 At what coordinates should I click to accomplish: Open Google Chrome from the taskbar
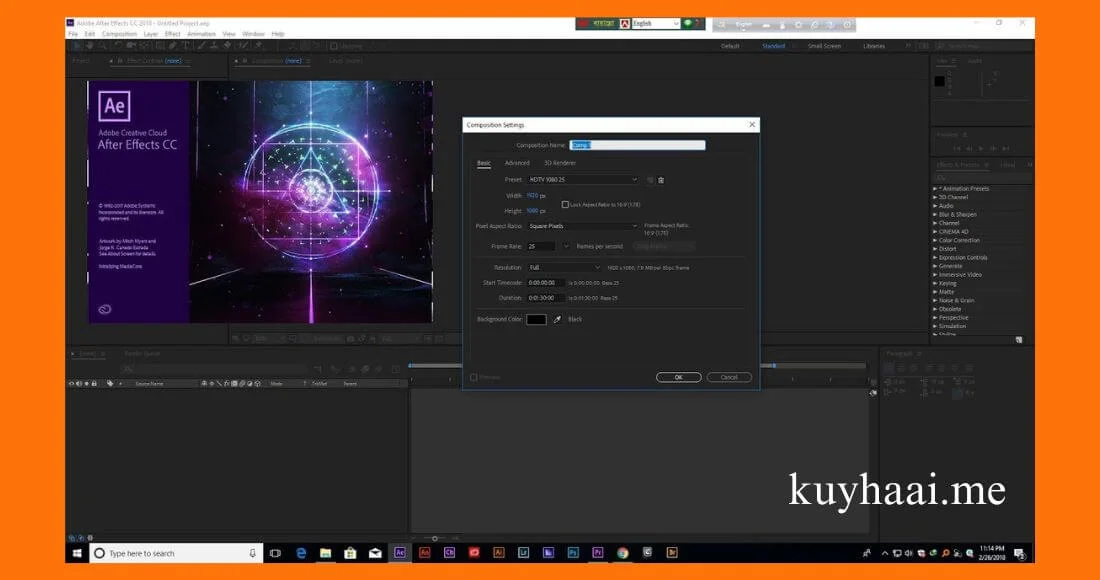(622, 553)
